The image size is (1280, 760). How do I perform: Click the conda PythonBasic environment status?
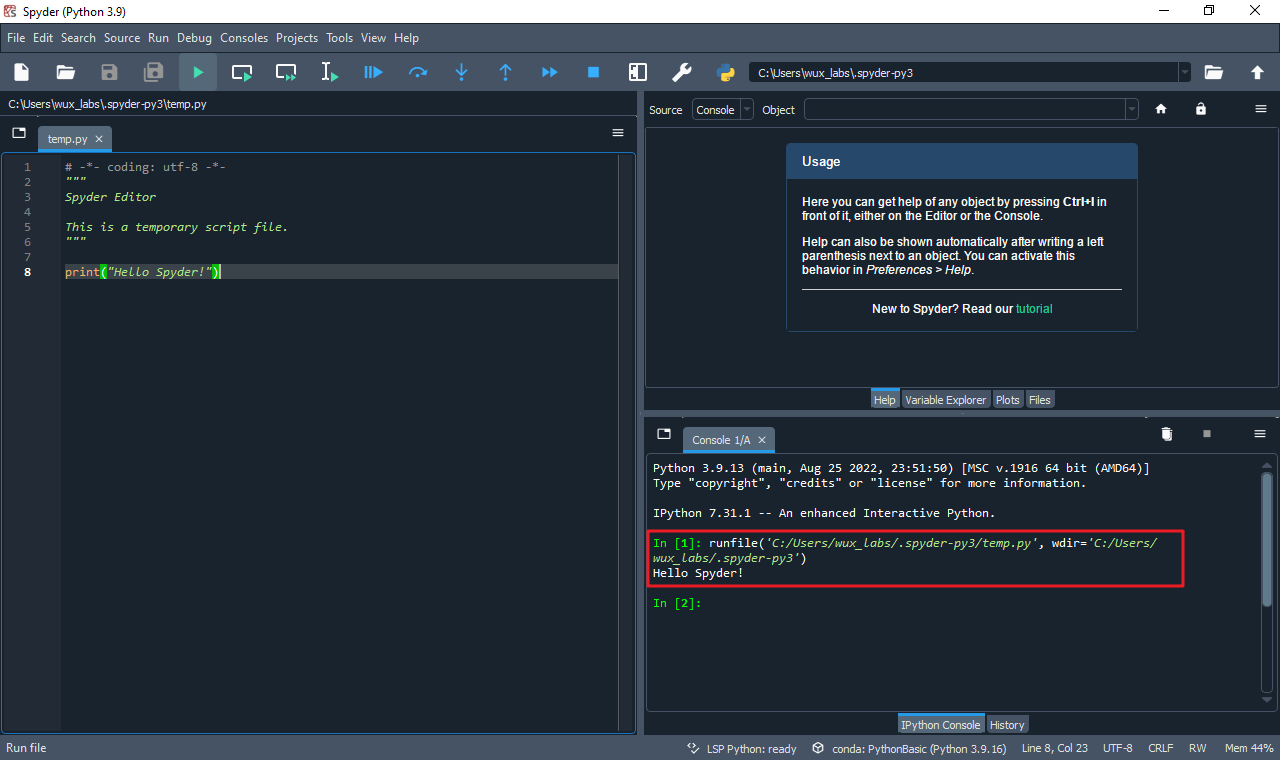[909, 748]
